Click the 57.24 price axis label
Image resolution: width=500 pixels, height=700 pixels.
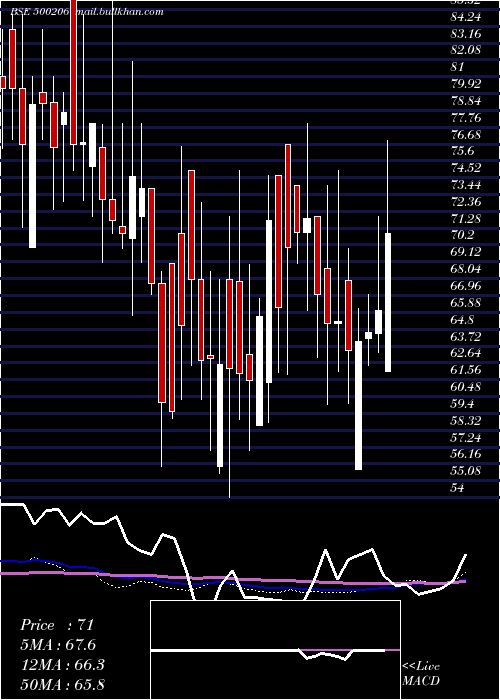466,438
